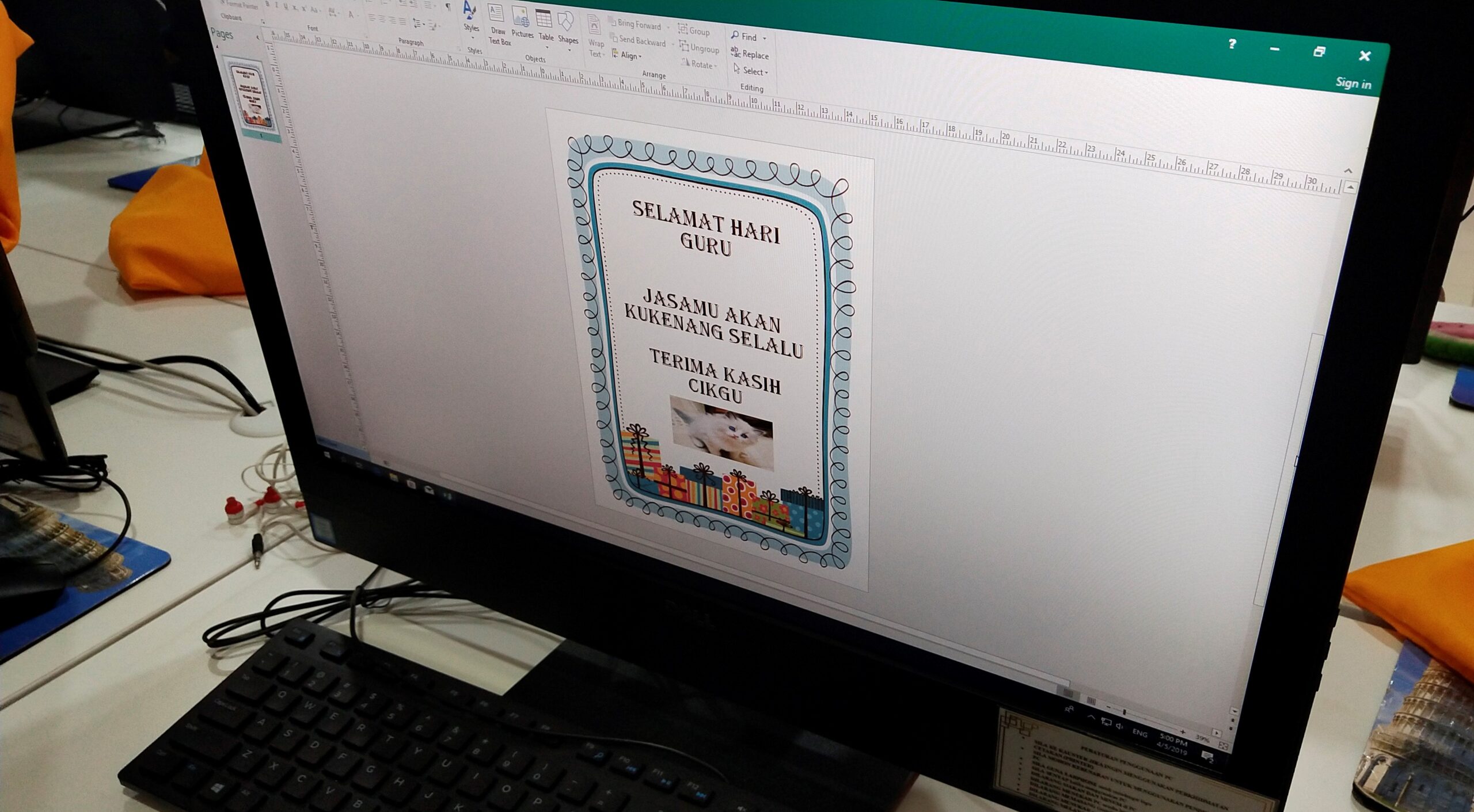Click Center text alignment icon
Screen dimensions: 1474x812
[382, 20]
